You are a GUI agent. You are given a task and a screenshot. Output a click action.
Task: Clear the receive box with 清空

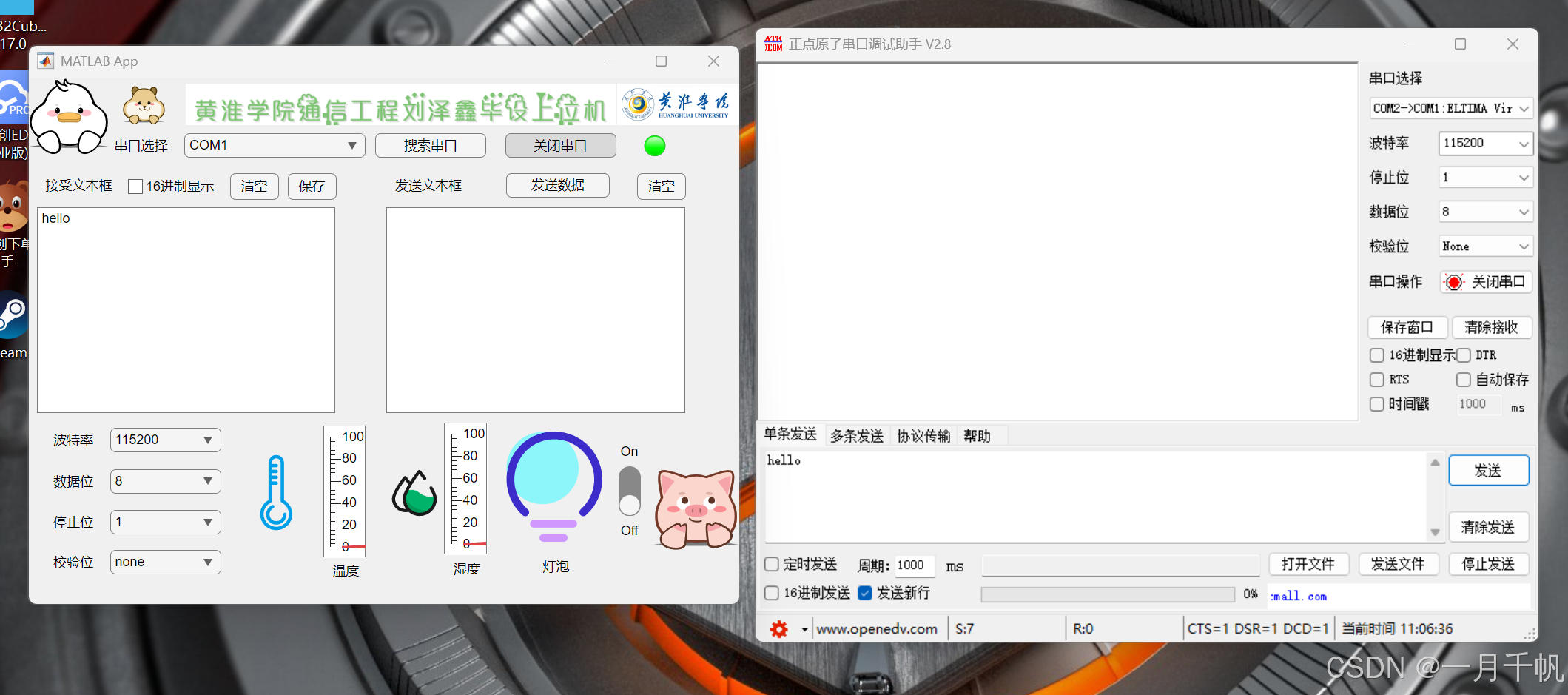point(255,187)
